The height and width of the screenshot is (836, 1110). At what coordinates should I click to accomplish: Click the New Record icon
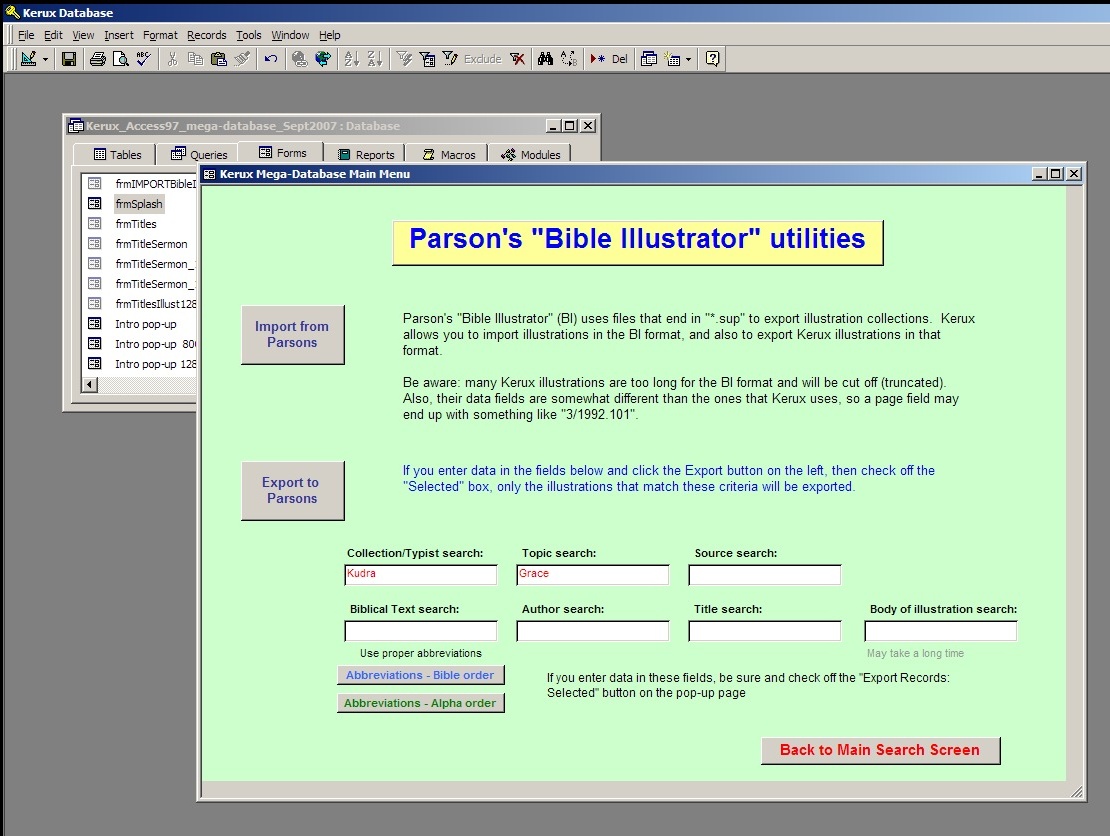[x=597, y=59]
